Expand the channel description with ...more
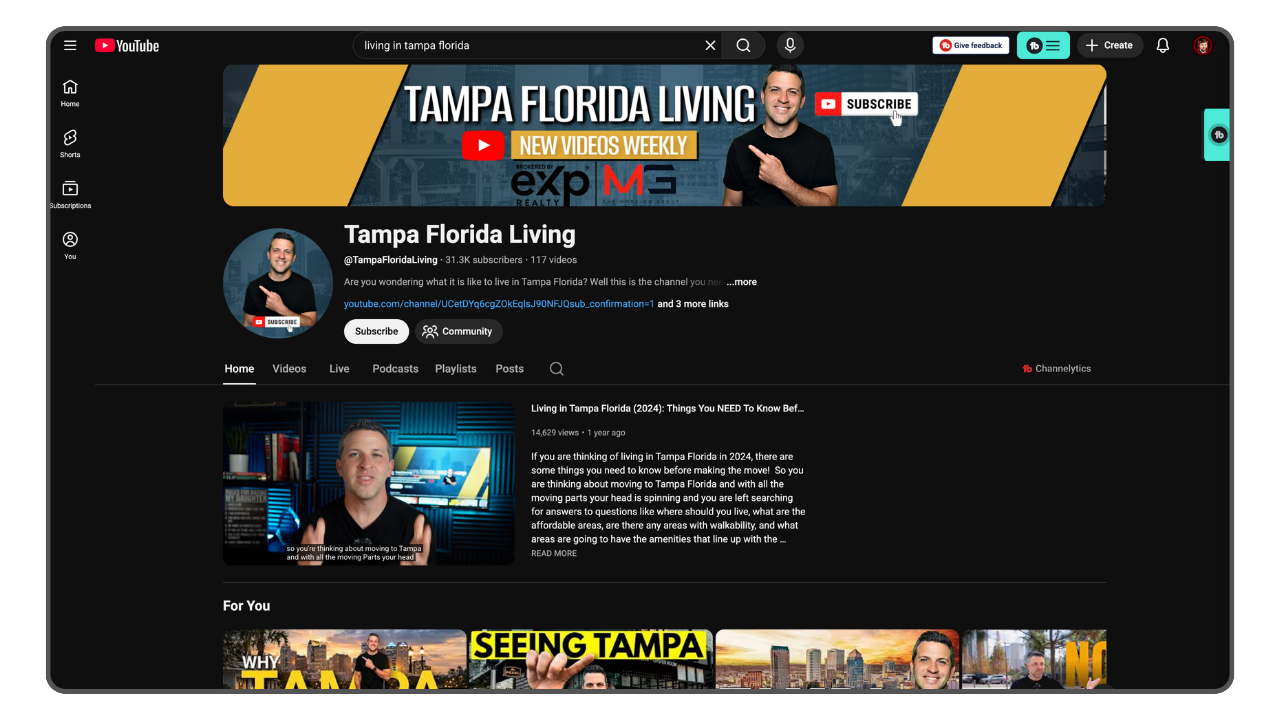This screenshot has height=720, width=1280. 741,281
